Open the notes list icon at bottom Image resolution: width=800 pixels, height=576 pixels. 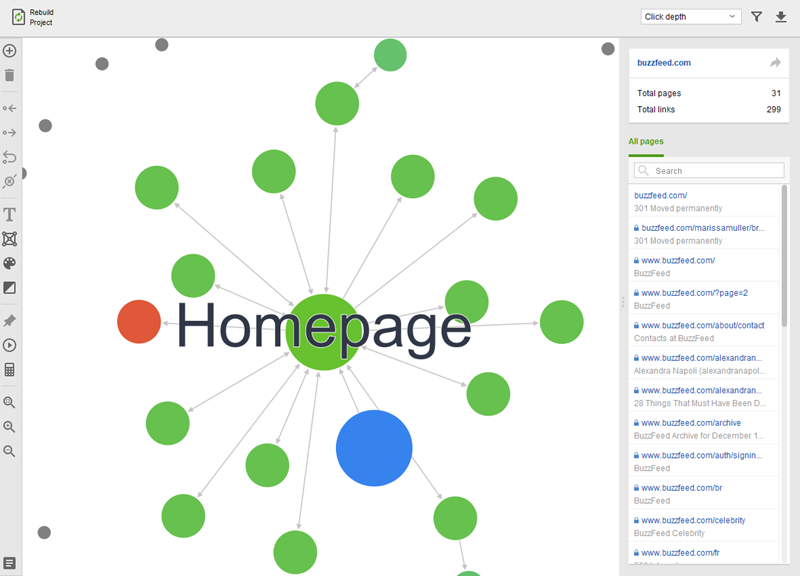[x=10, y=563]
